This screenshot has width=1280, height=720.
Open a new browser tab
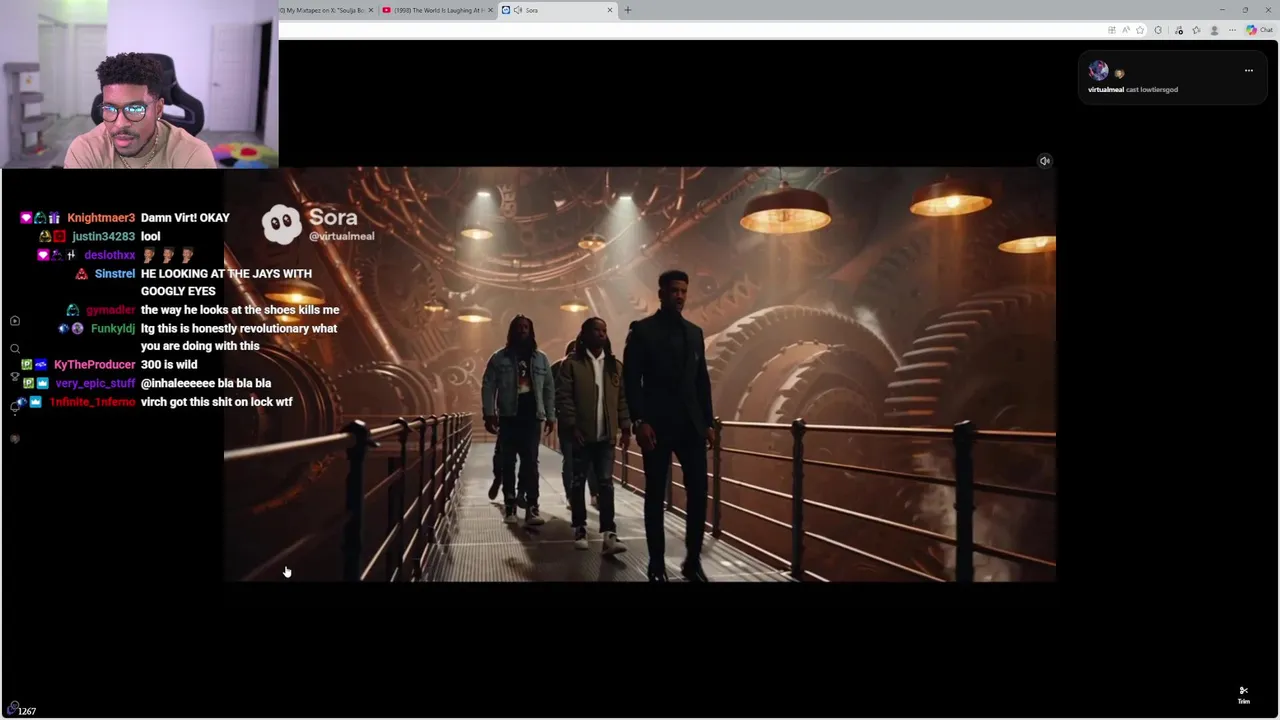628,10
